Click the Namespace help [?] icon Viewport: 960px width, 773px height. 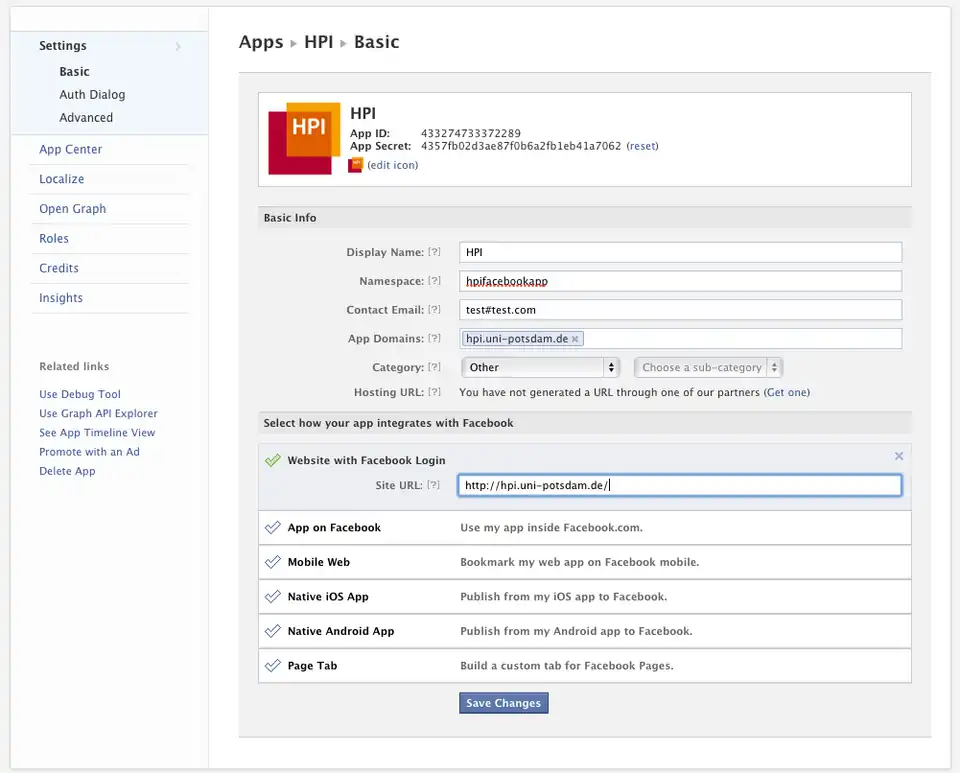(434, 282)
